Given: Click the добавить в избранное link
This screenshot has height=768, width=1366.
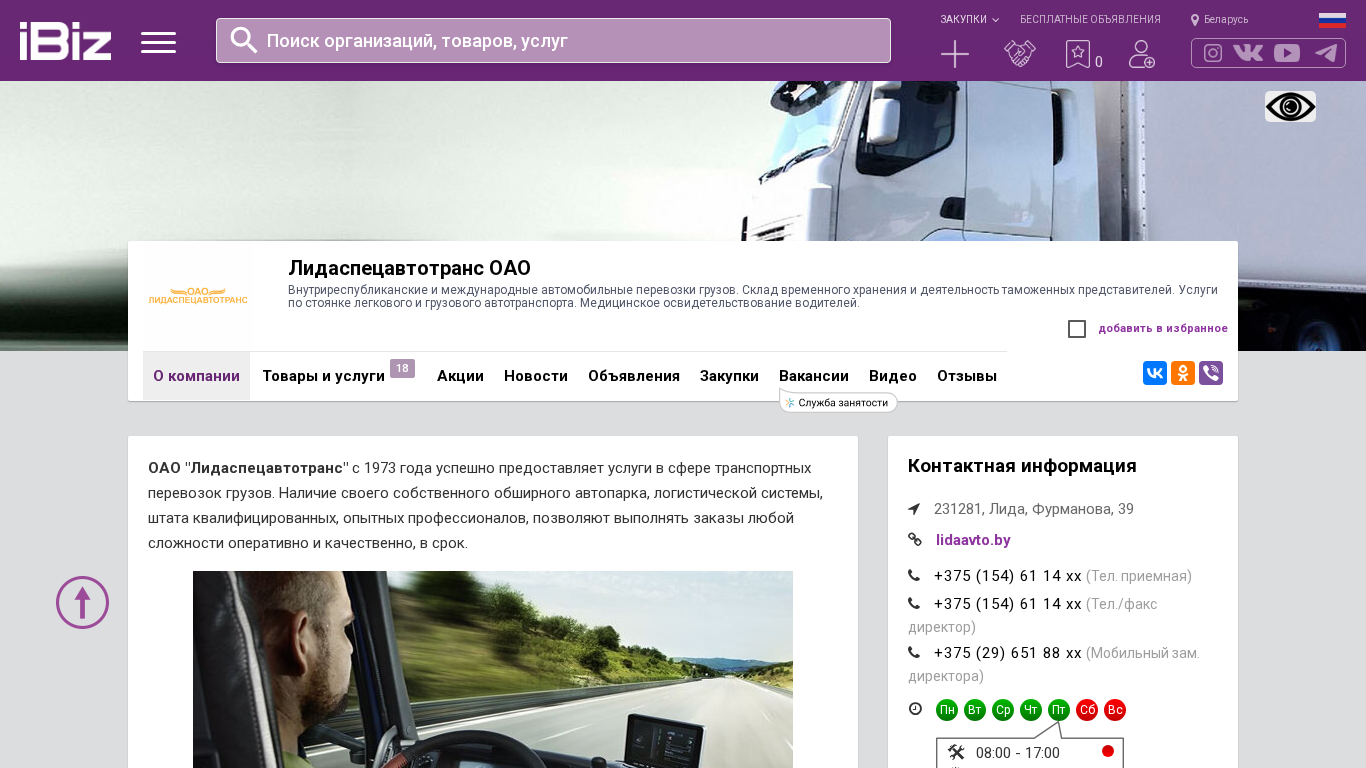Looking at the screenshot, I should point(1163,328).
